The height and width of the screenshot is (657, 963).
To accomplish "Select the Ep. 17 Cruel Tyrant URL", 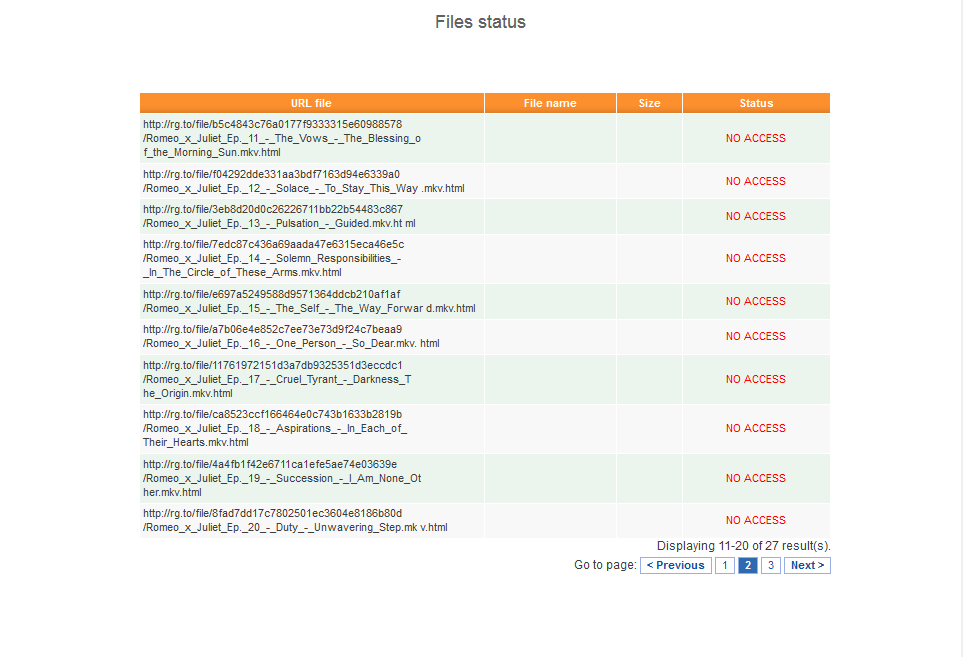I will pyautogui.click(x=277, y=379).
